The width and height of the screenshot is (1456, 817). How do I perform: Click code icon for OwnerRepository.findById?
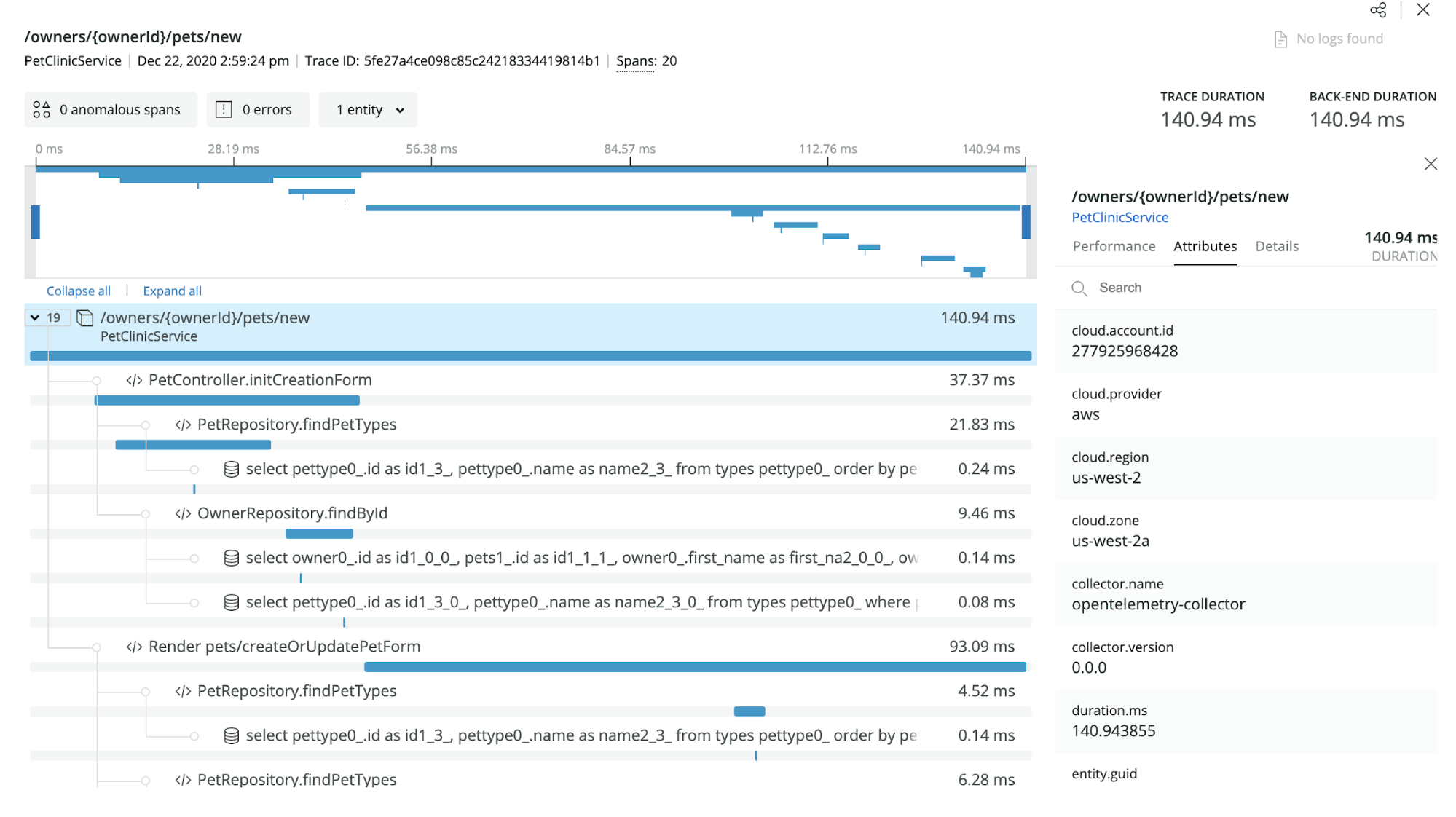pyautogui.click(x=183, y=514)
